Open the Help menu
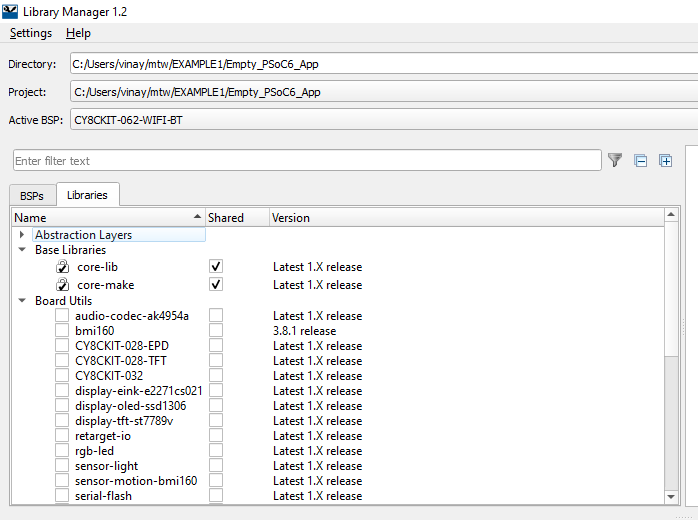This screenshot has height=520, width=698. pos(78,33)
